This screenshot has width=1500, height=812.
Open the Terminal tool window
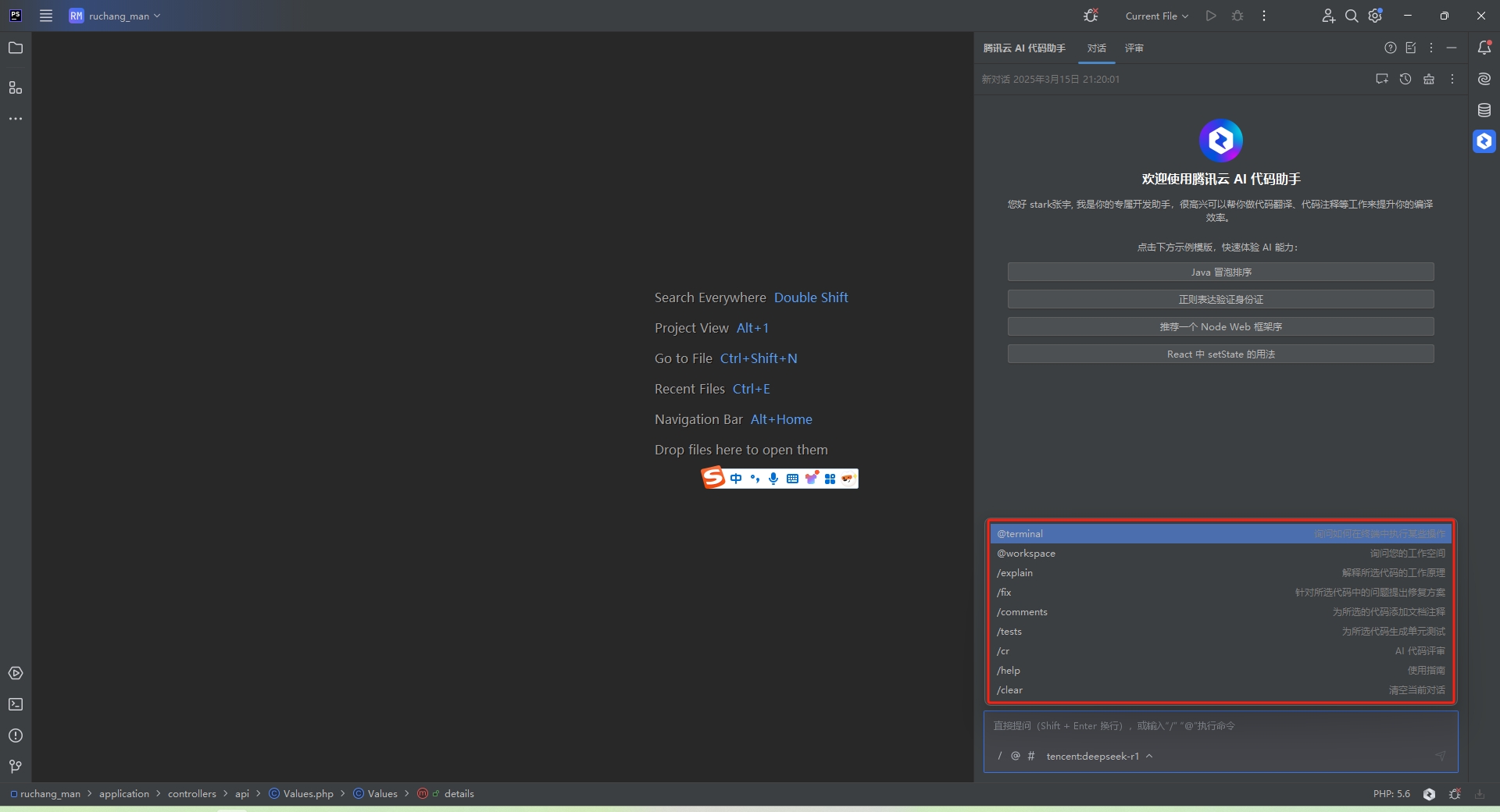click(16, 704)
